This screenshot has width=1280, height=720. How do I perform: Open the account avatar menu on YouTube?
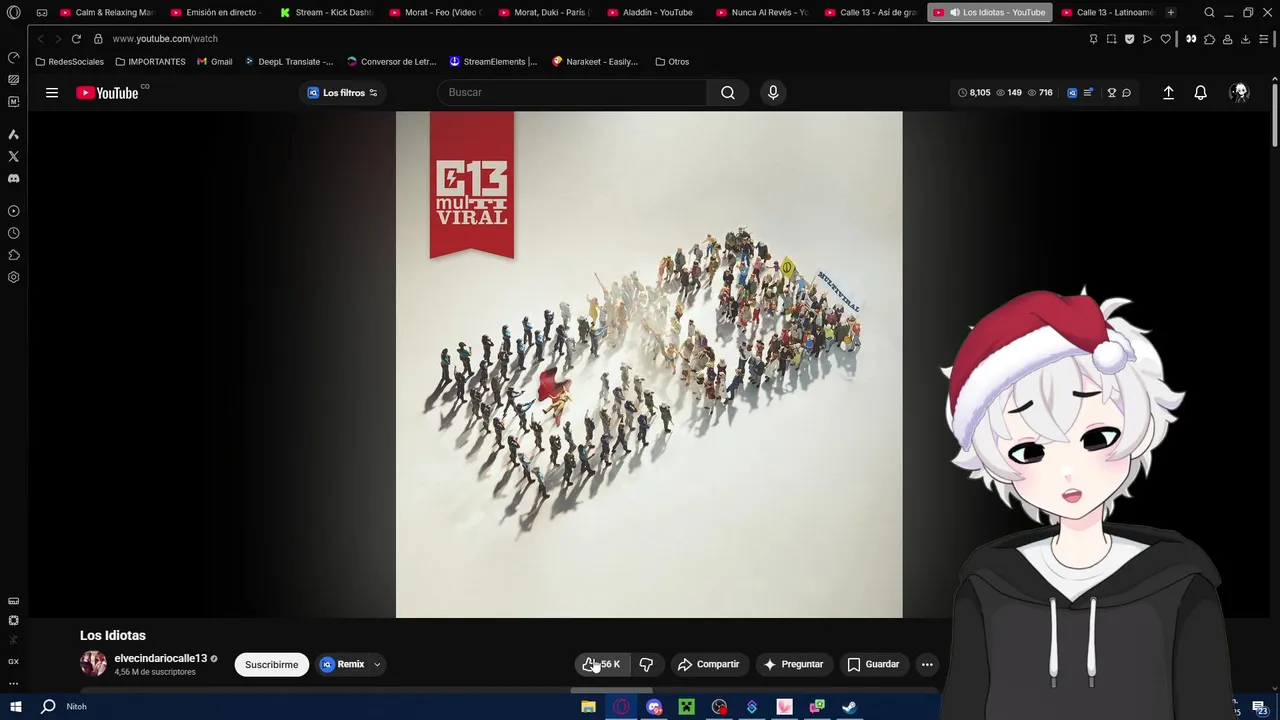1240,93
